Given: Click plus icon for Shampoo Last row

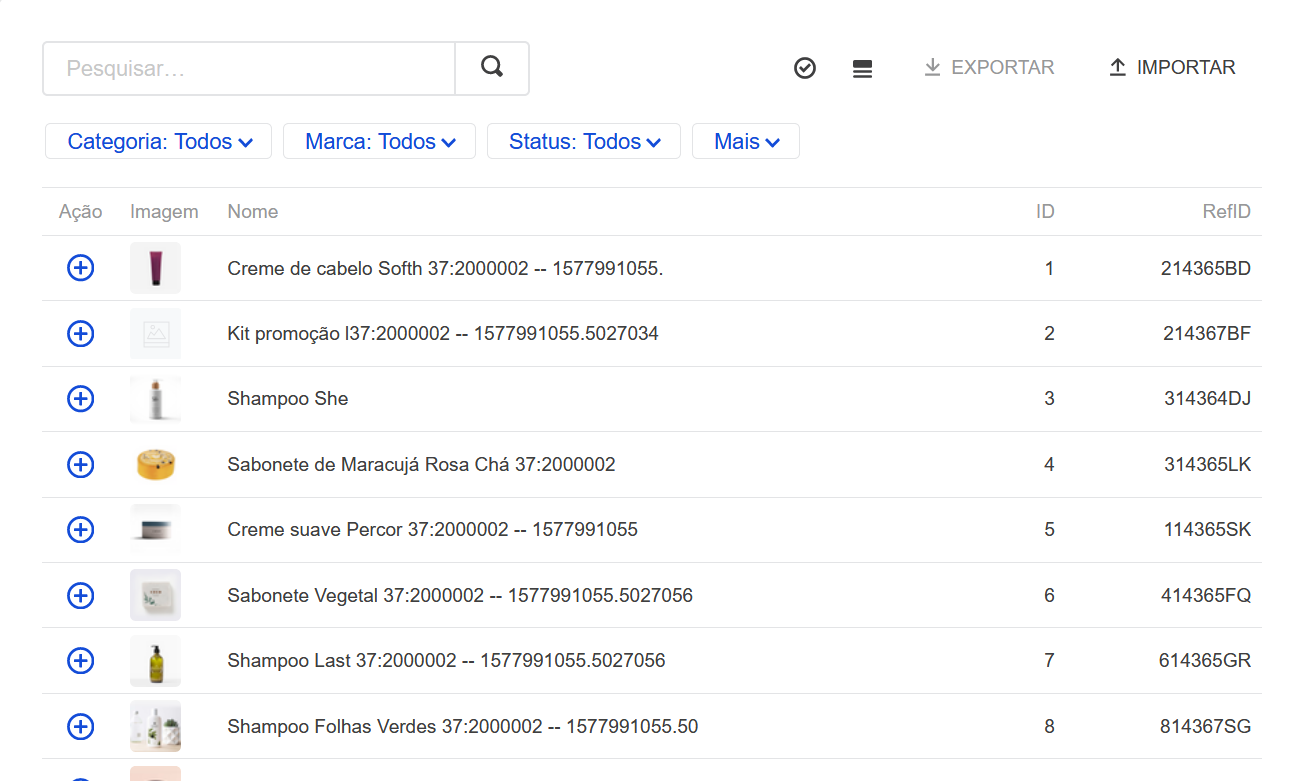Looking at the screenshot, I should click(x=80, y=660).
